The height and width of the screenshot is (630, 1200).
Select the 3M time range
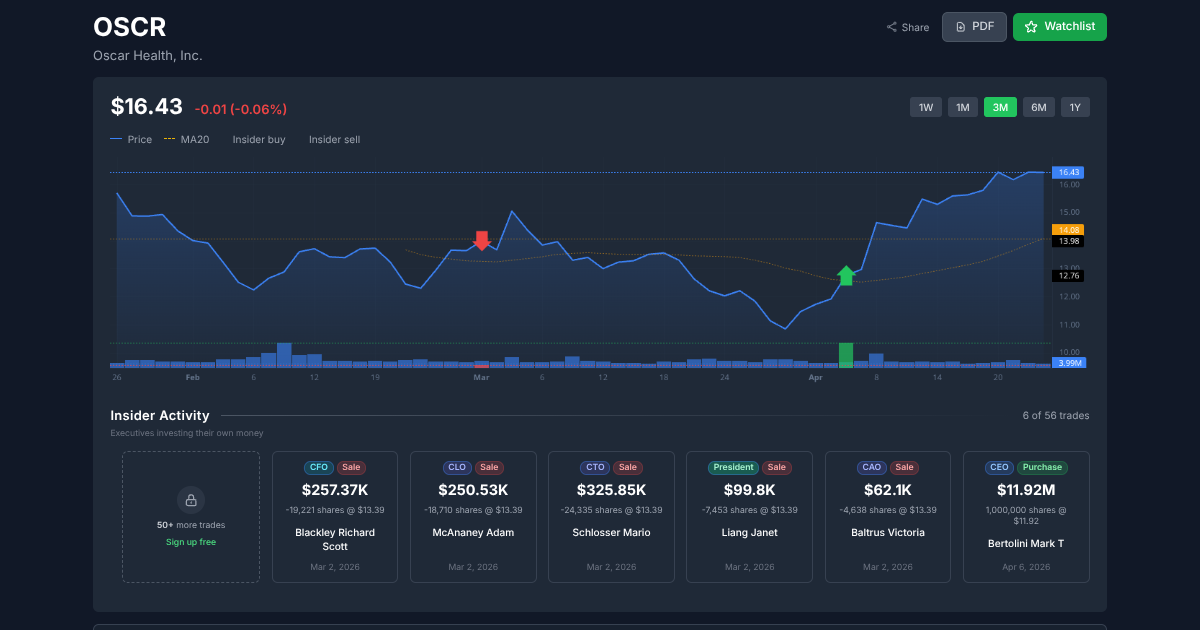click(x=1000, y=107)
